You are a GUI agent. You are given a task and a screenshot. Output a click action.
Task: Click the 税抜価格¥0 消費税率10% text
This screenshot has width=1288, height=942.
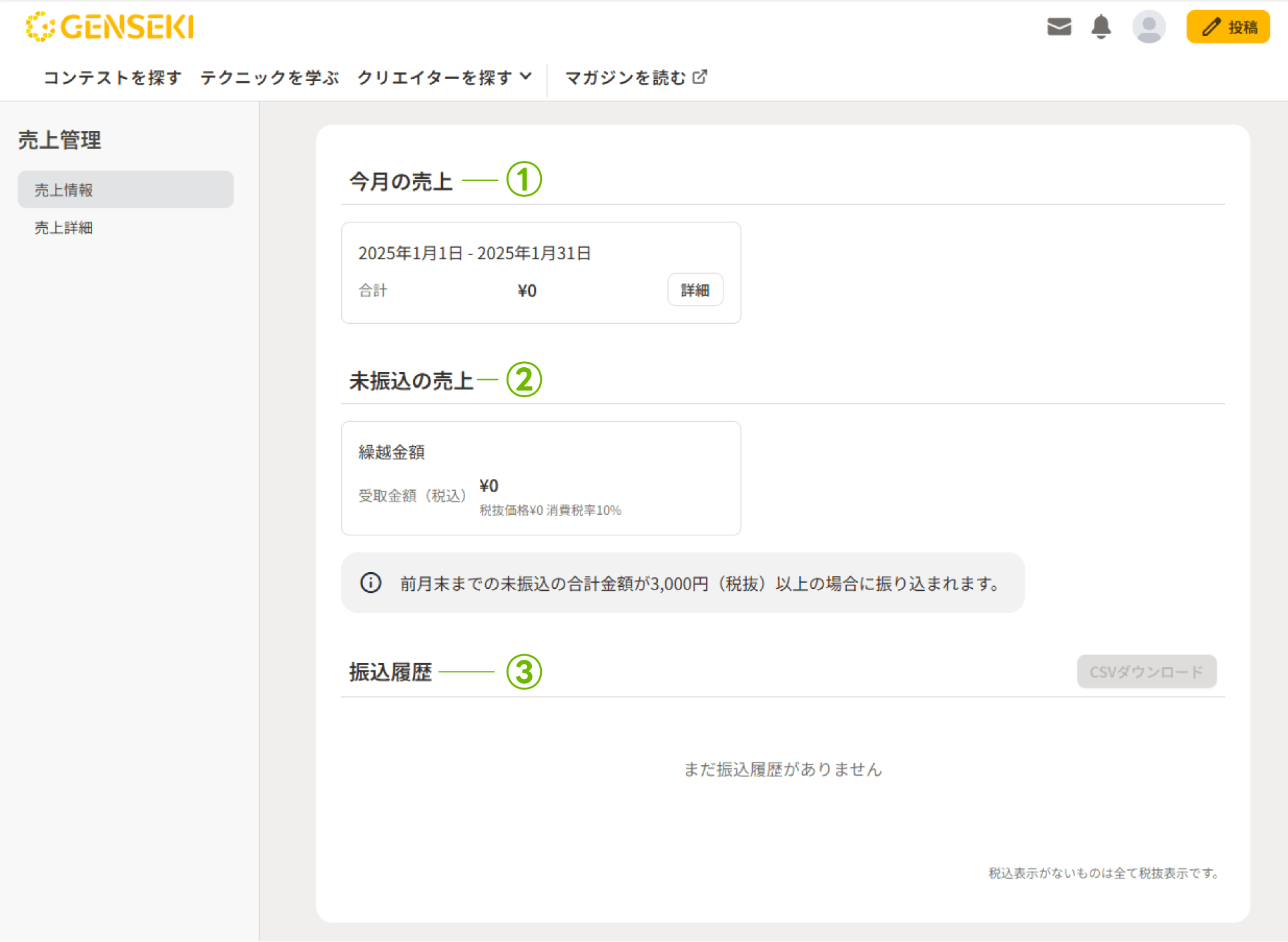(x=551, y=510)
